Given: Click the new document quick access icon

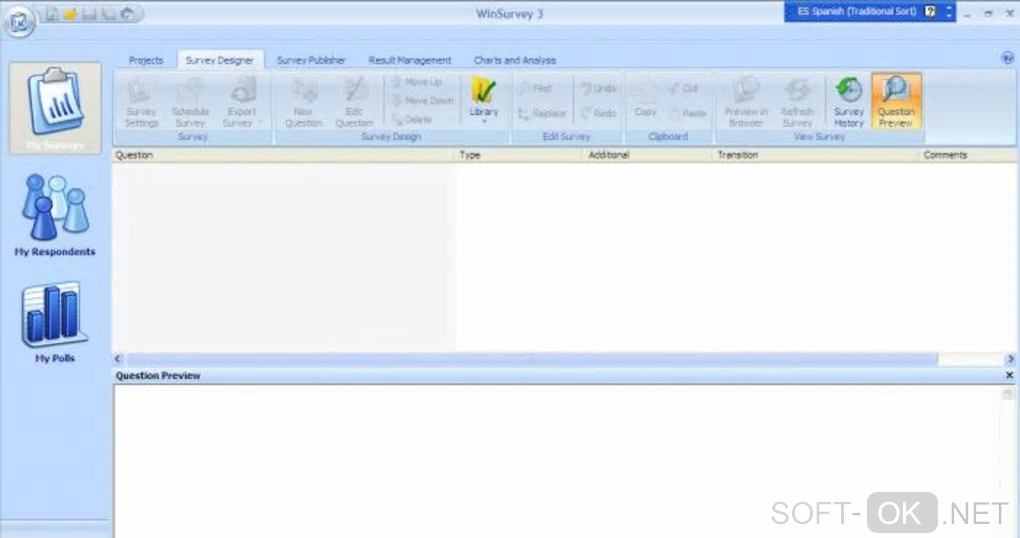Looking at the screenshot, I should pos(51,14).
